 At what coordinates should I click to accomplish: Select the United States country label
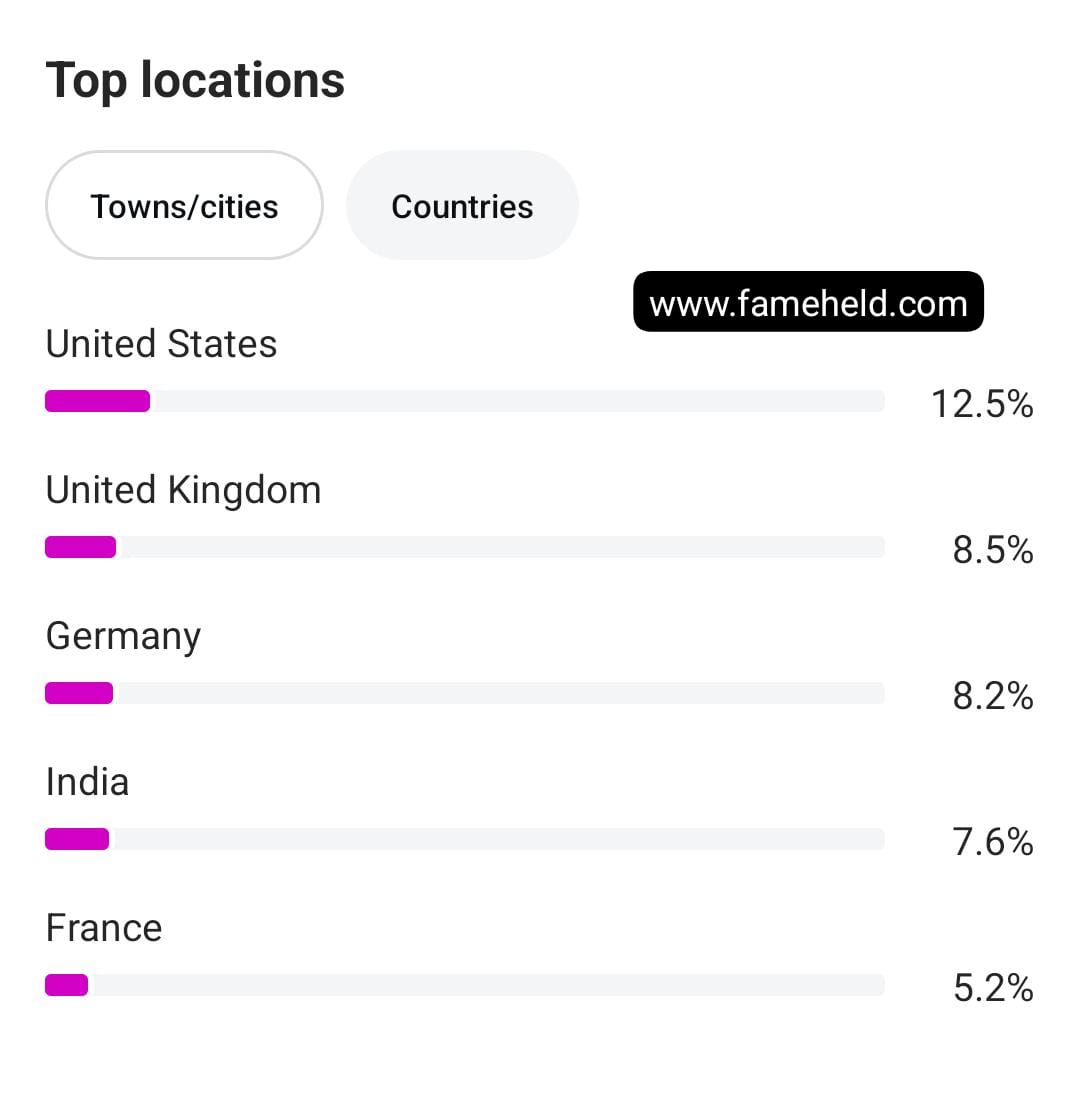pyautogui.click(x=161, y=344)
